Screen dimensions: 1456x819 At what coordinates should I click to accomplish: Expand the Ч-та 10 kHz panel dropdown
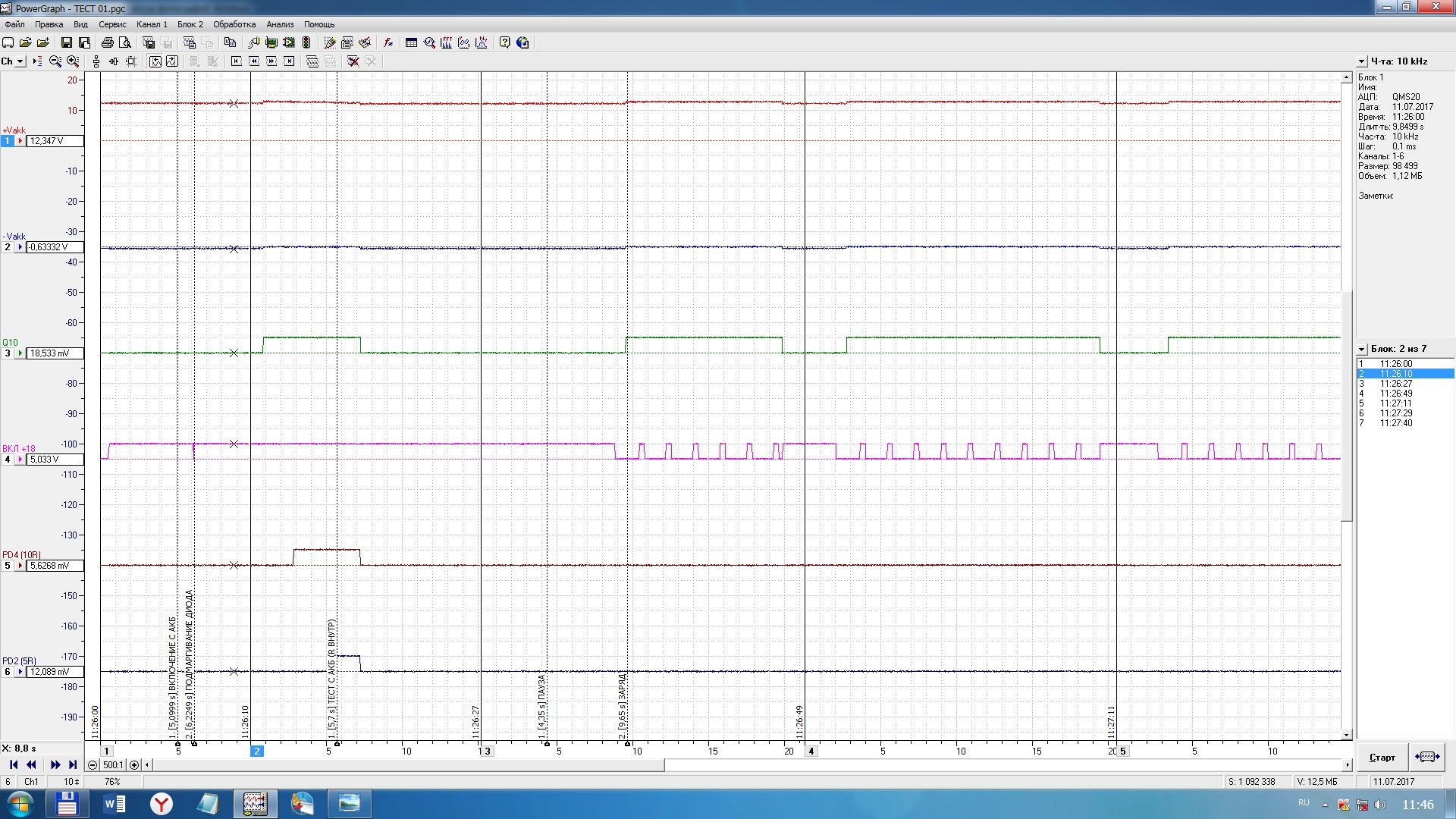point(1361,61)
